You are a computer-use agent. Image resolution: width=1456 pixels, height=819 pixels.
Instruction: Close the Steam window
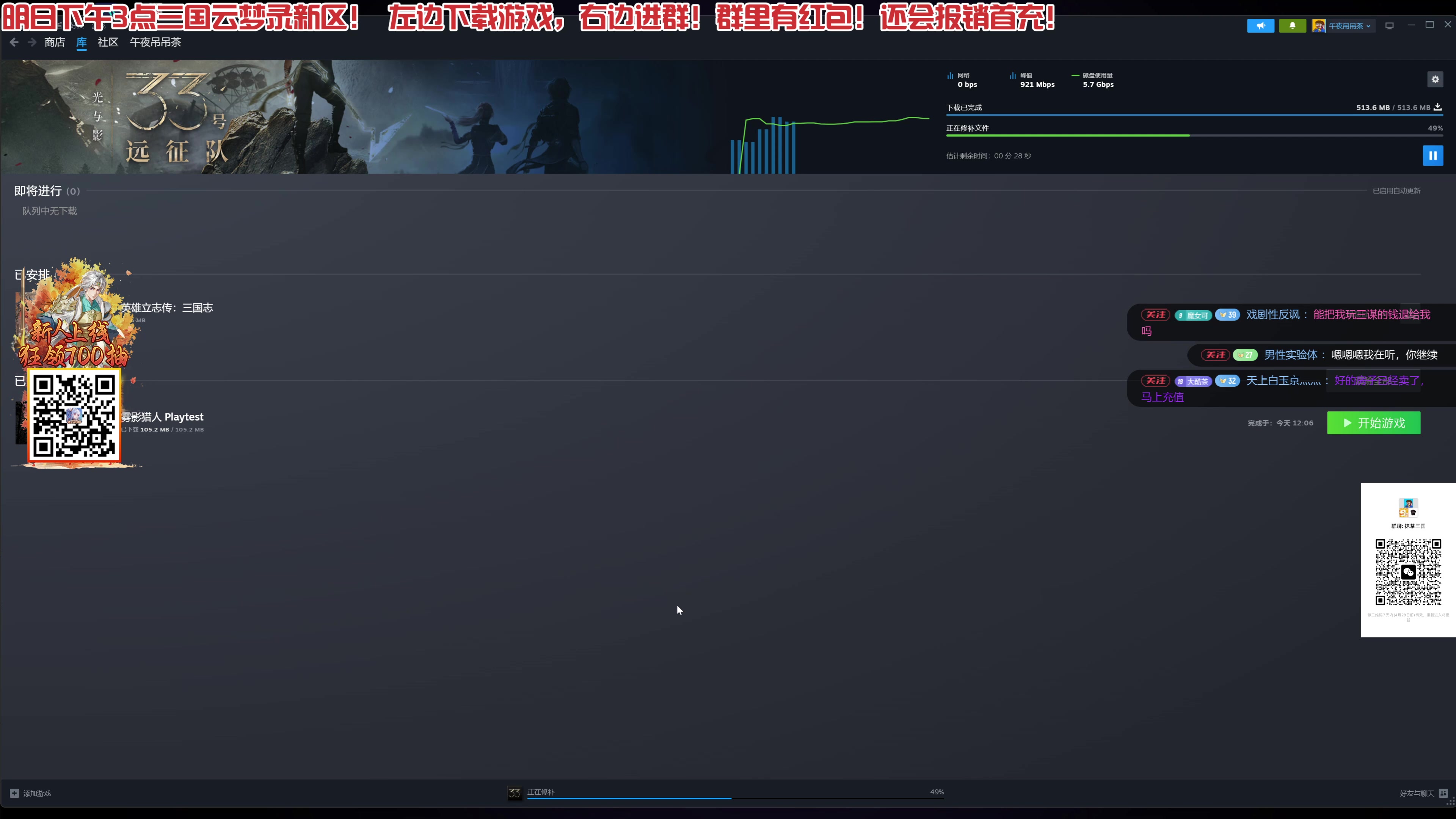[1448, 24]
